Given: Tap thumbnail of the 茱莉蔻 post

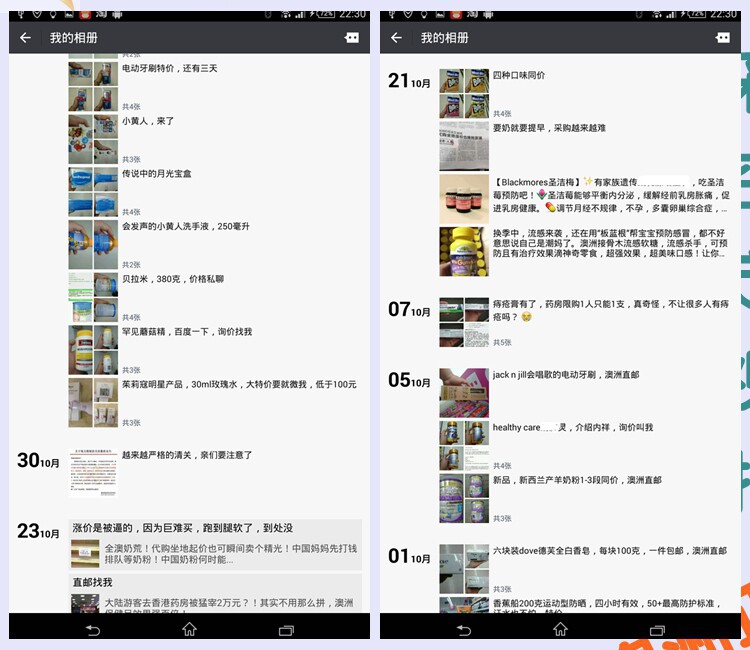Looking at the screenshot, I should point(93,402).
